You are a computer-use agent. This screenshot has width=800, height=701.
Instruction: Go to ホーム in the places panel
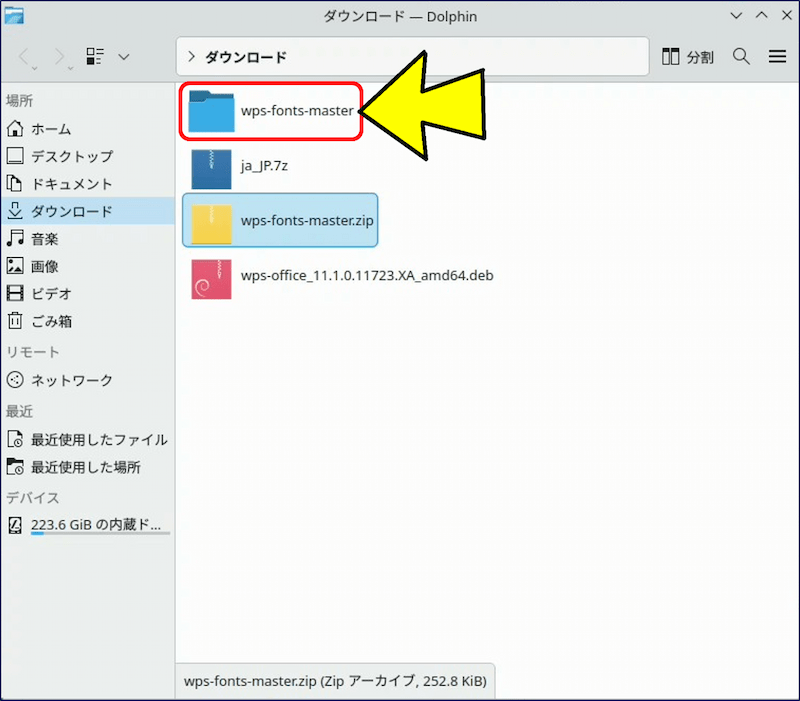[50, 129]
